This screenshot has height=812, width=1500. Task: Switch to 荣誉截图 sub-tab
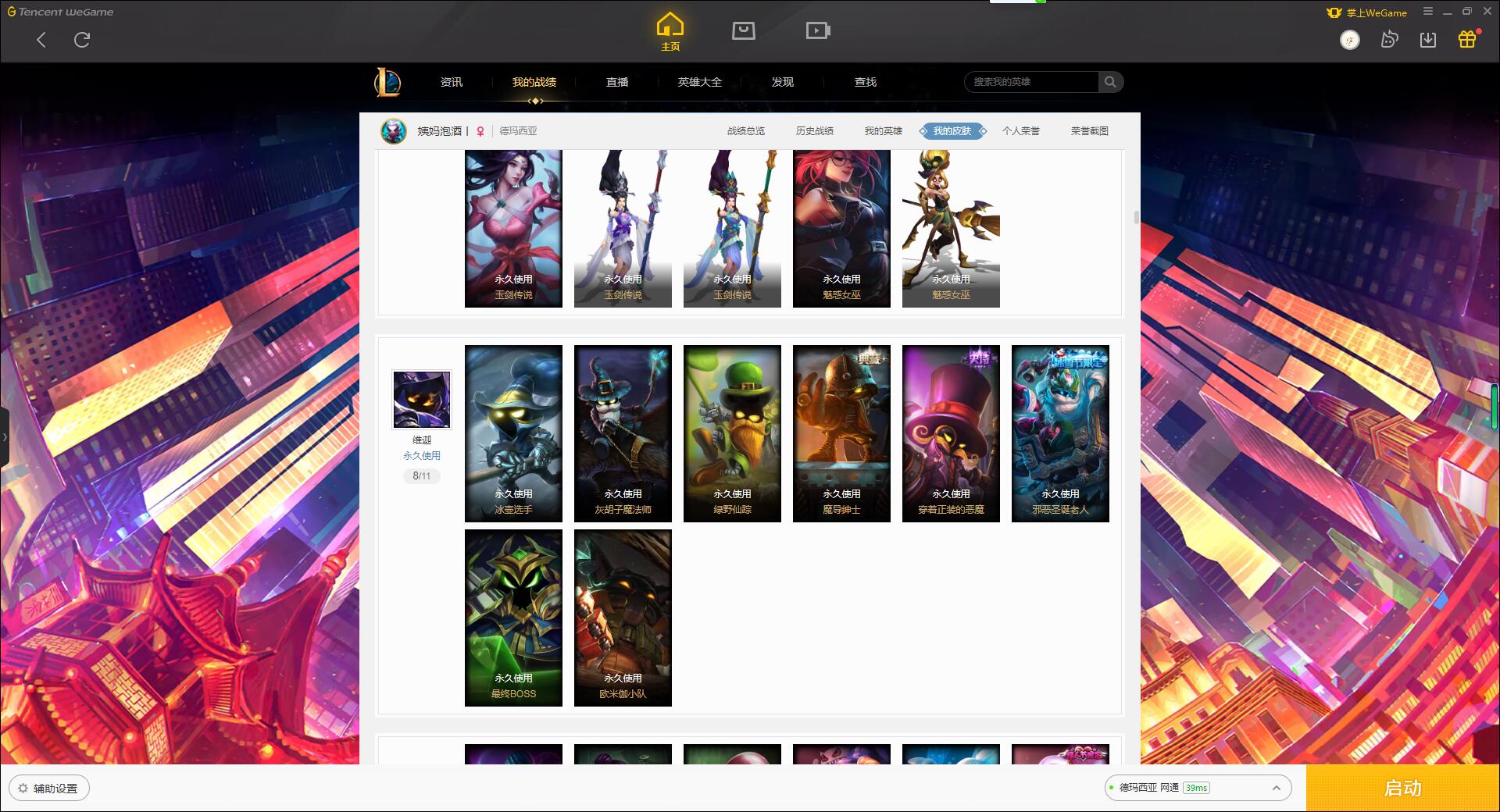tap(1090, 131)
